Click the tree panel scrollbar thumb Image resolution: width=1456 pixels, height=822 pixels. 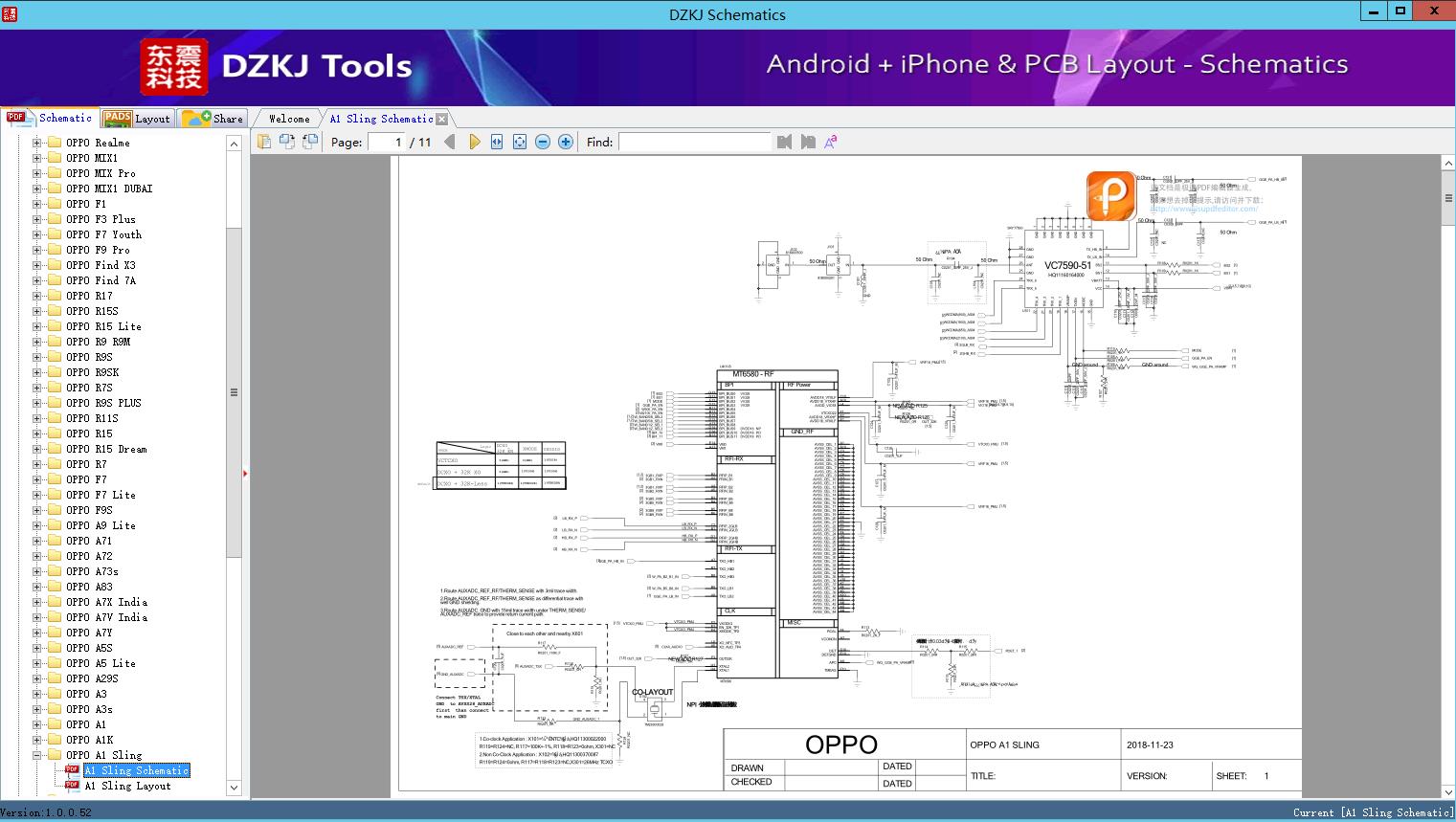[234, 391]
